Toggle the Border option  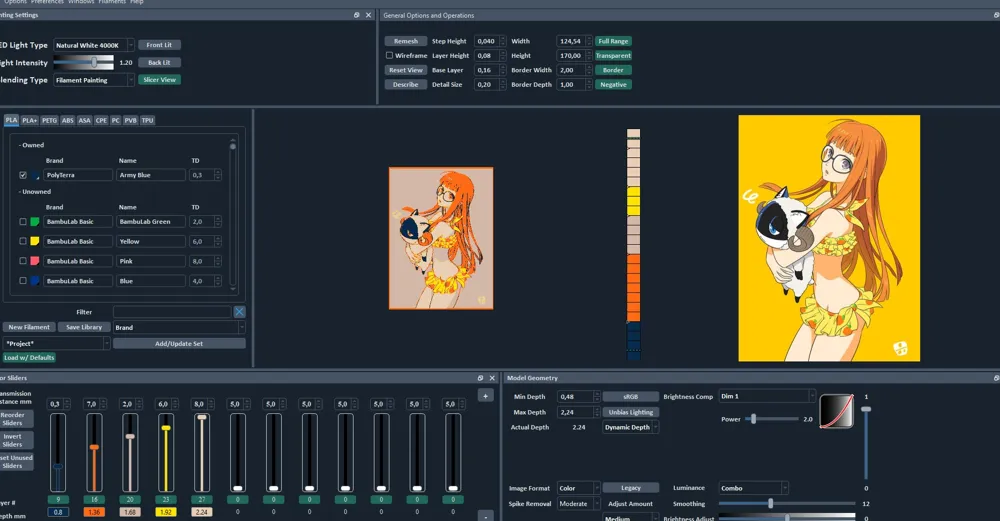point(613,70)
